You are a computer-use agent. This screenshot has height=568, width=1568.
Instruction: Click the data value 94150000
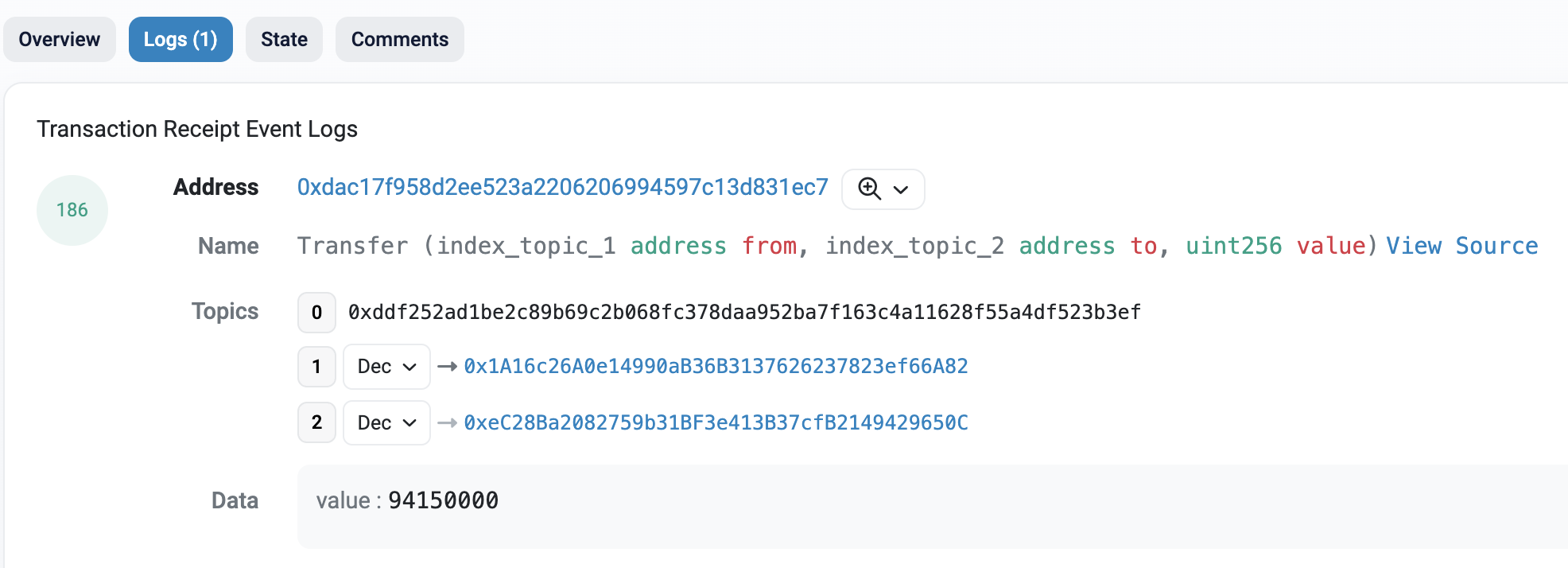443,500
